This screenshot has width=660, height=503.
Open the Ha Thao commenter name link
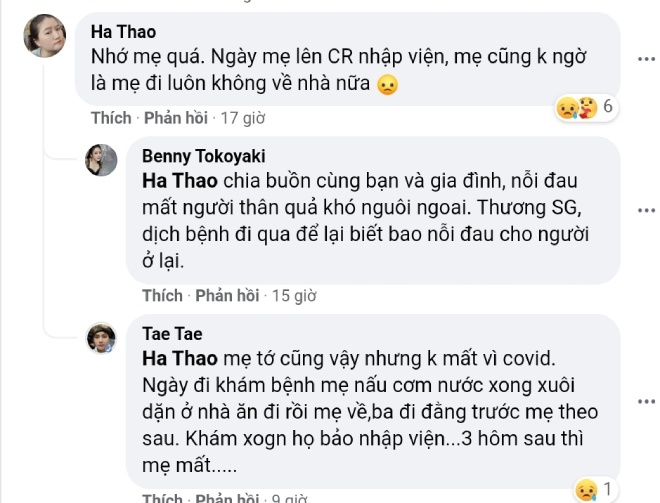(x=123, y=32)
